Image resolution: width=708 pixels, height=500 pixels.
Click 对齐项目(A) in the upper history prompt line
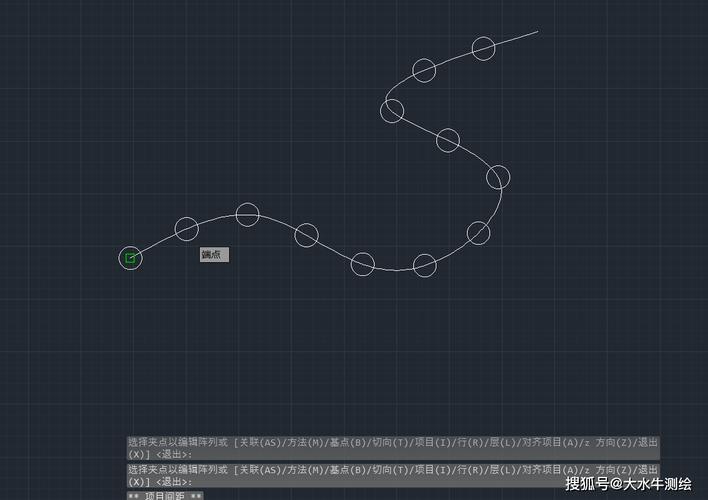[x=550, y=443]
